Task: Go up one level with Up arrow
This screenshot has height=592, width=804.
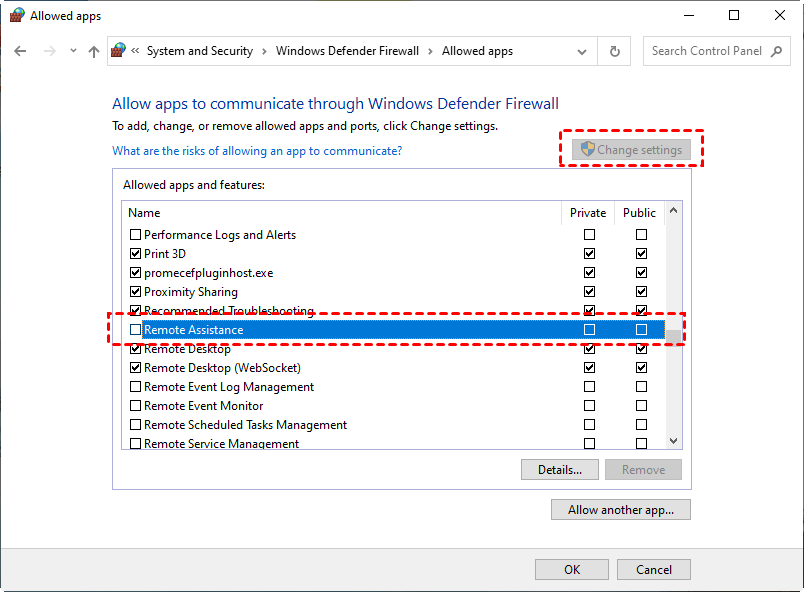Action: (x=94, y=51)
